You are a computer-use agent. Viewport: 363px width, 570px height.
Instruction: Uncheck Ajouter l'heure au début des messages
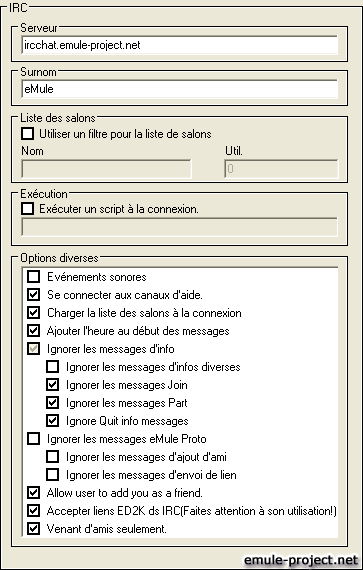pos(33,331)
